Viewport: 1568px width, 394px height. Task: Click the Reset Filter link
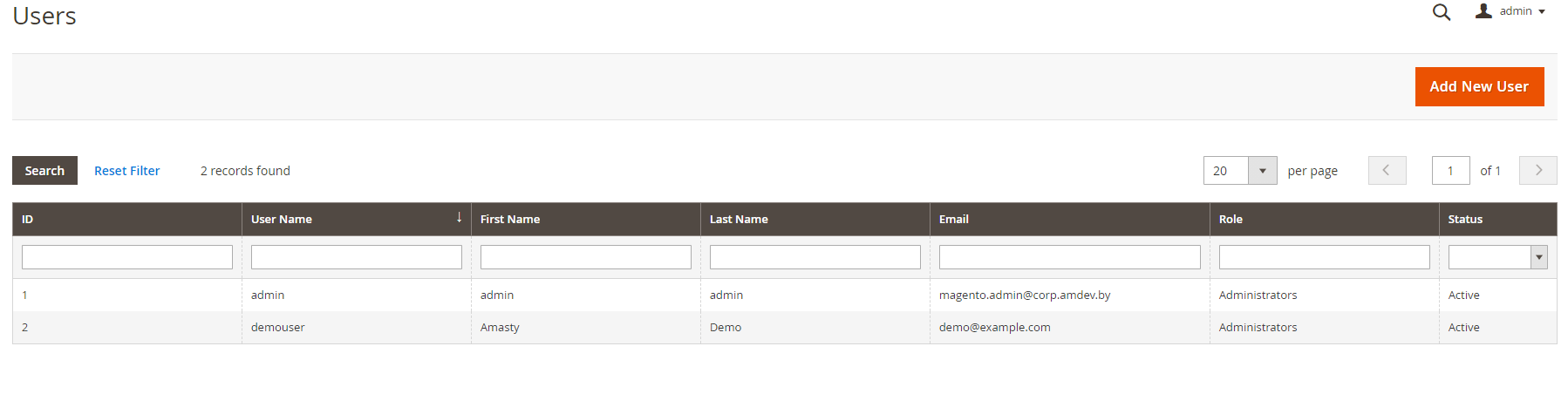(127, 171)
